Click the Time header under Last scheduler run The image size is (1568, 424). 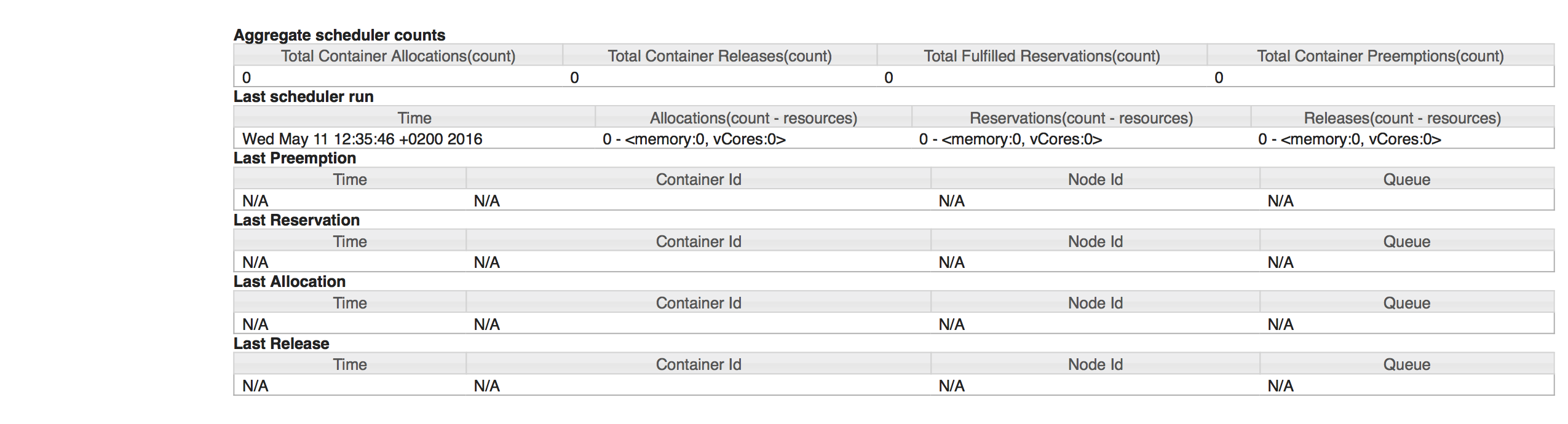(x=414, y=118)
